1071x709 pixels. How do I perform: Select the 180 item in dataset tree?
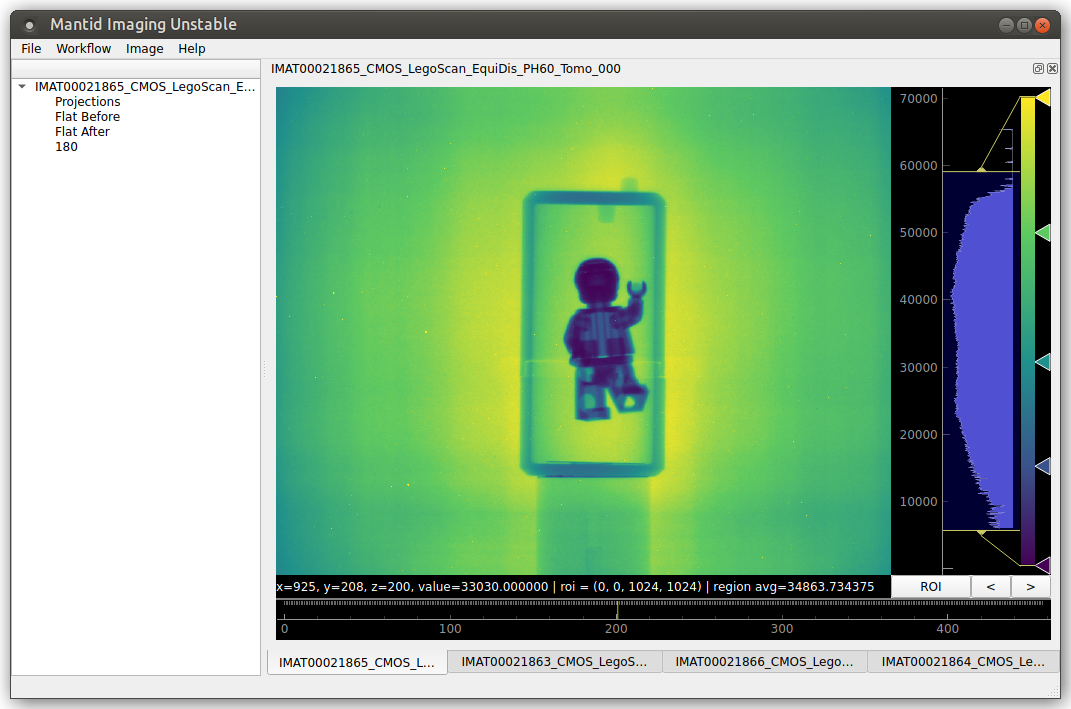66,147
